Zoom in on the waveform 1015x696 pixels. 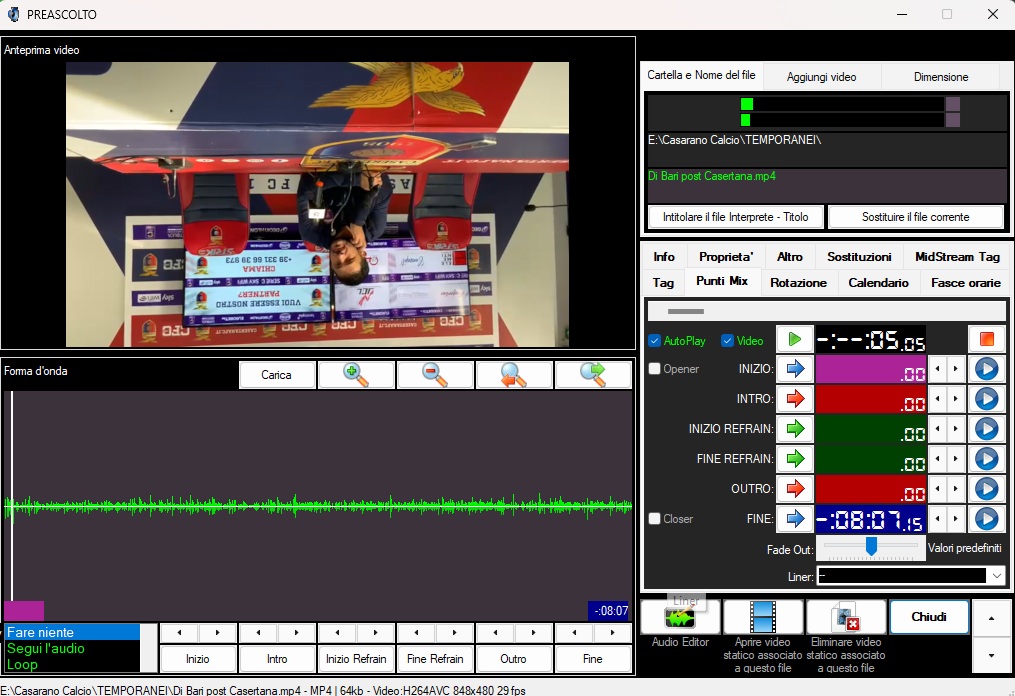(356, 375)
